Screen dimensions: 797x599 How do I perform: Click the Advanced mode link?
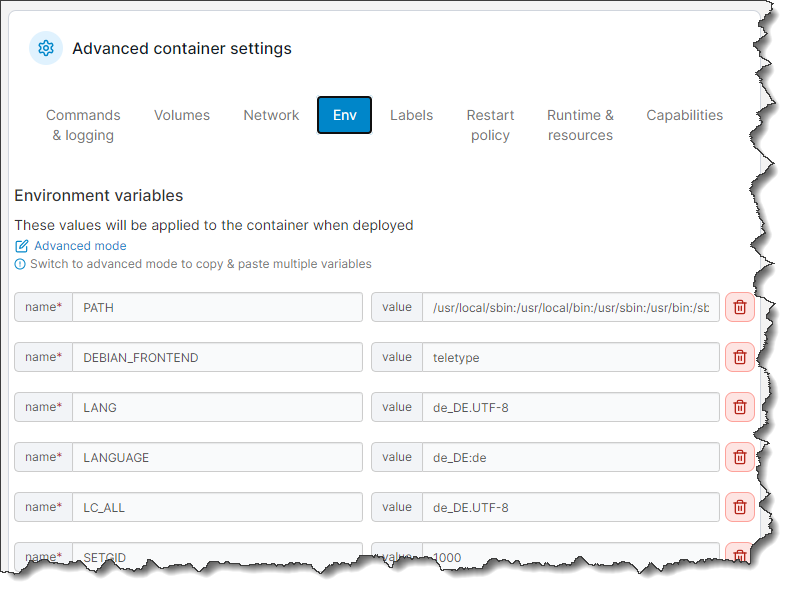tap(80, 246)
